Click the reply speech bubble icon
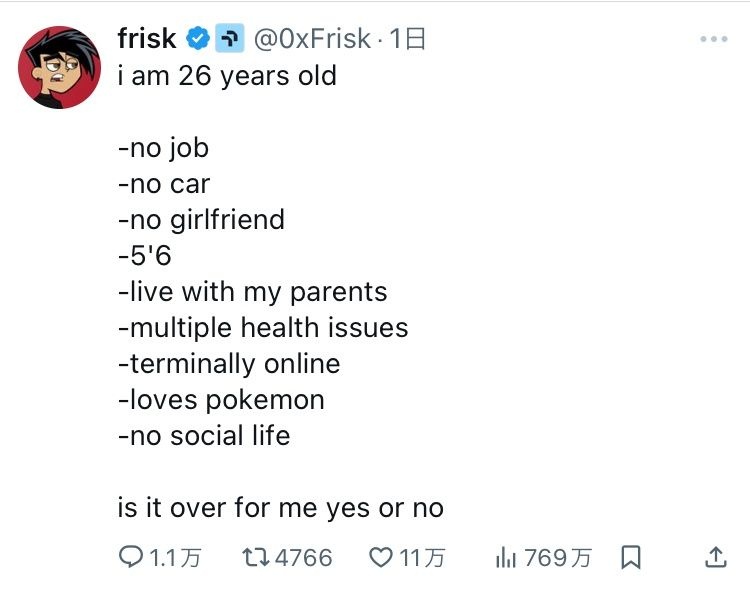This screenshot has width=750, height=590. pos(131,557)
